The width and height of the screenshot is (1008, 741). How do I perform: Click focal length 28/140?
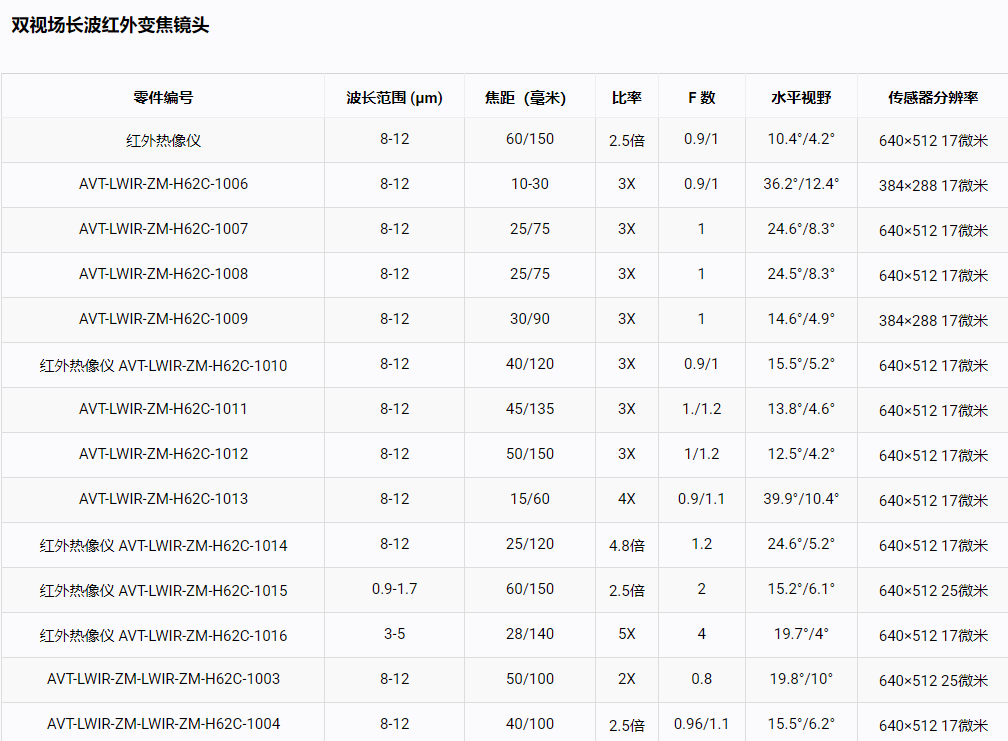530,634
